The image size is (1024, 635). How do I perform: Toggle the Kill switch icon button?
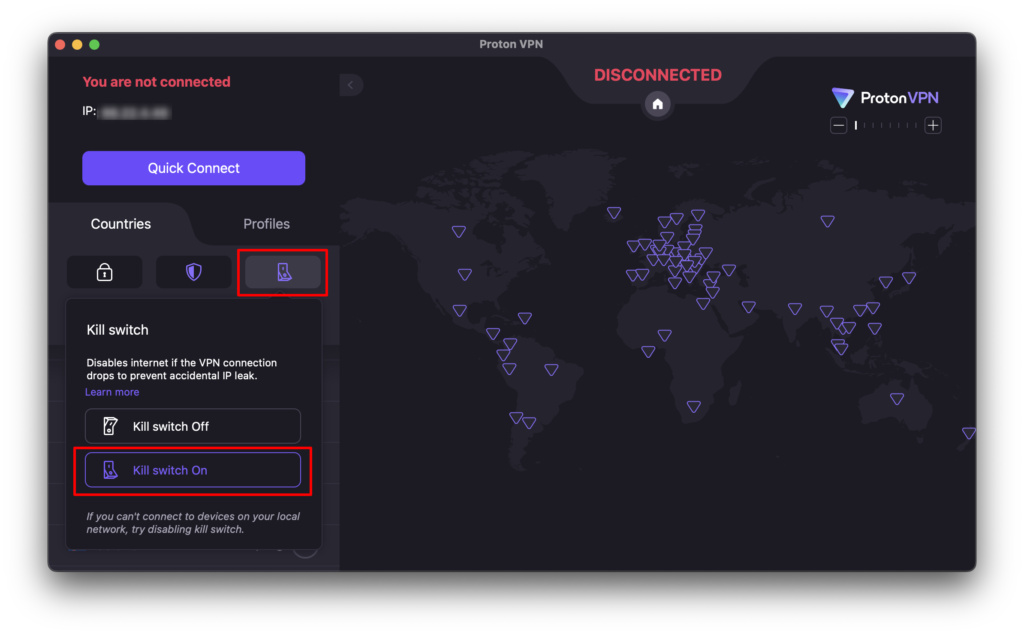coord(283,272)
